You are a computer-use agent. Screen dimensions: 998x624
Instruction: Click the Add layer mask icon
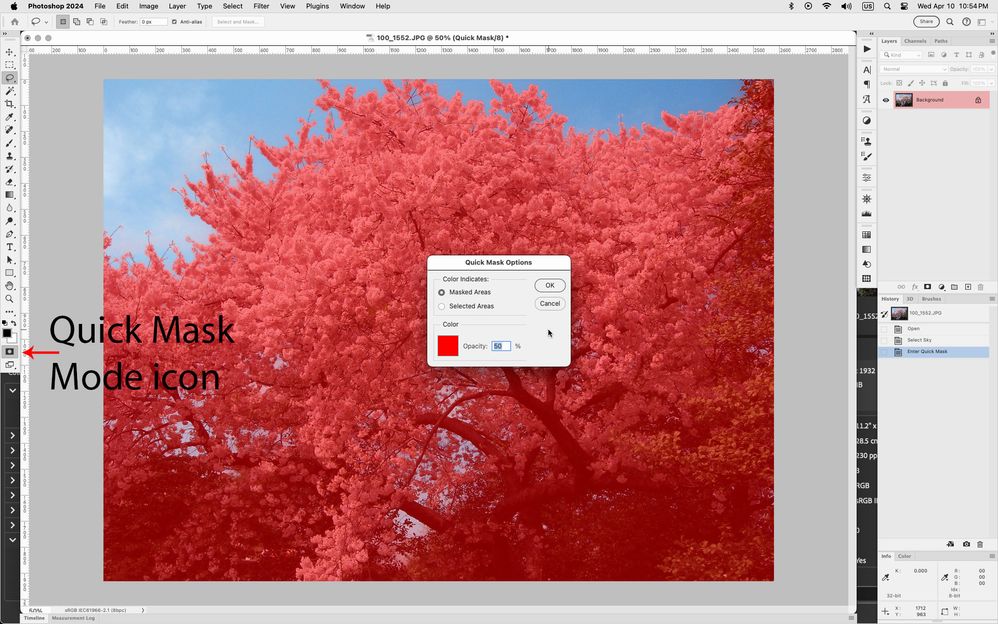coord(927,287)
